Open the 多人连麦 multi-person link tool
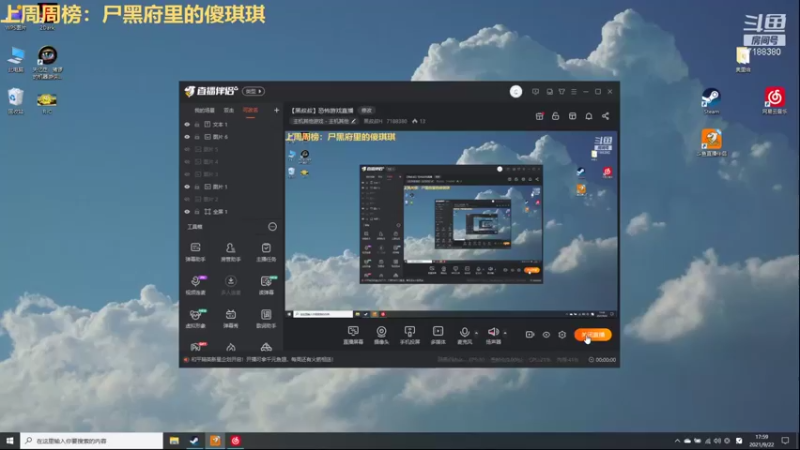Screen dimensions: 800x450 pyautogui.click(x=231, y=285)
